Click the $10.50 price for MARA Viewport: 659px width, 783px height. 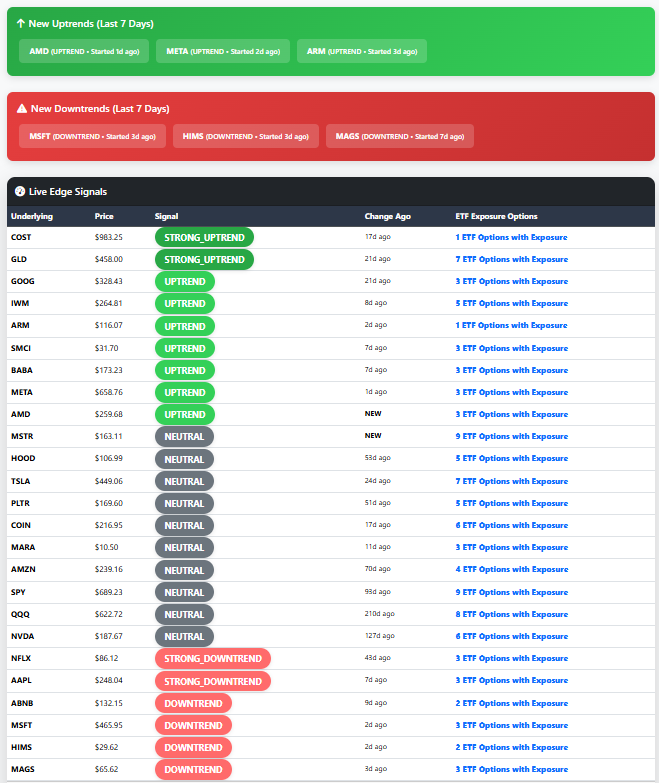coord(107,547)
